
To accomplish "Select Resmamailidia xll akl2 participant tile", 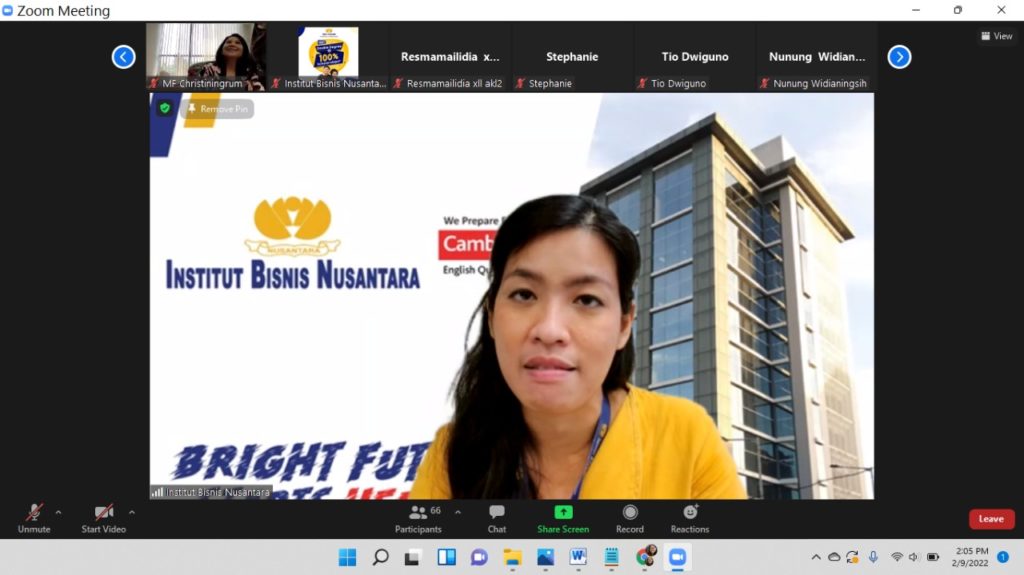I will 450,57.
